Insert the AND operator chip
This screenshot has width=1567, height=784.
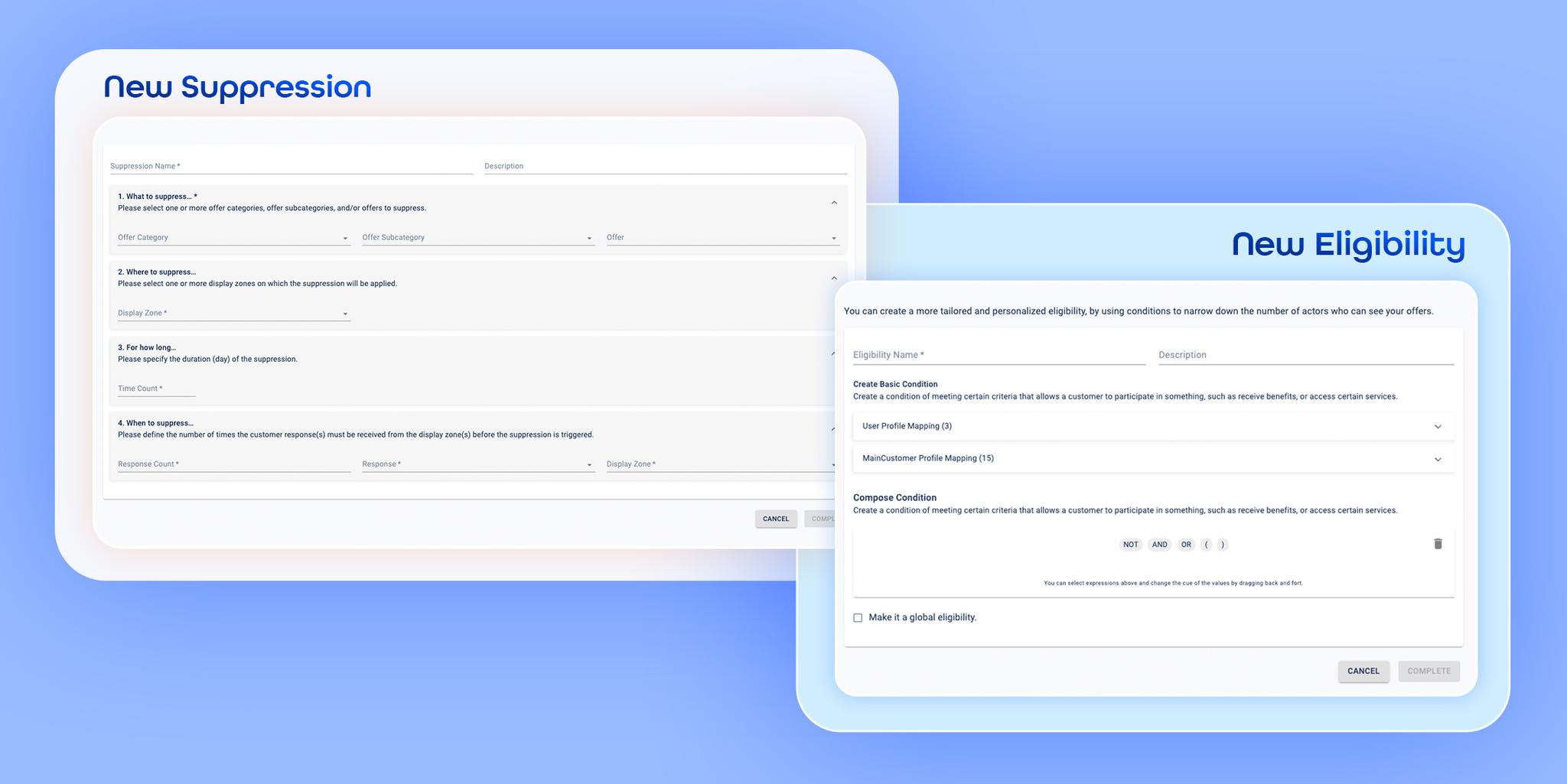pyautogui.click(x=1159, y=545)
